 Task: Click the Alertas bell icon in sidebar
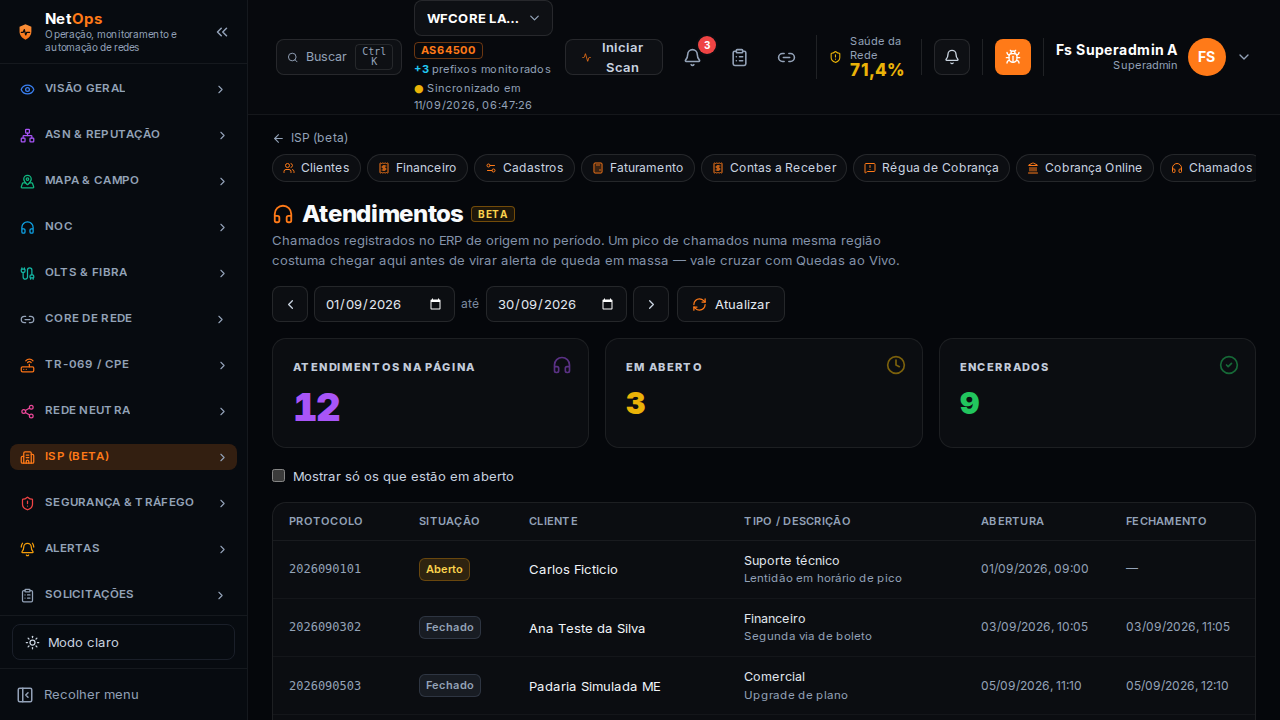coord(27,549)
